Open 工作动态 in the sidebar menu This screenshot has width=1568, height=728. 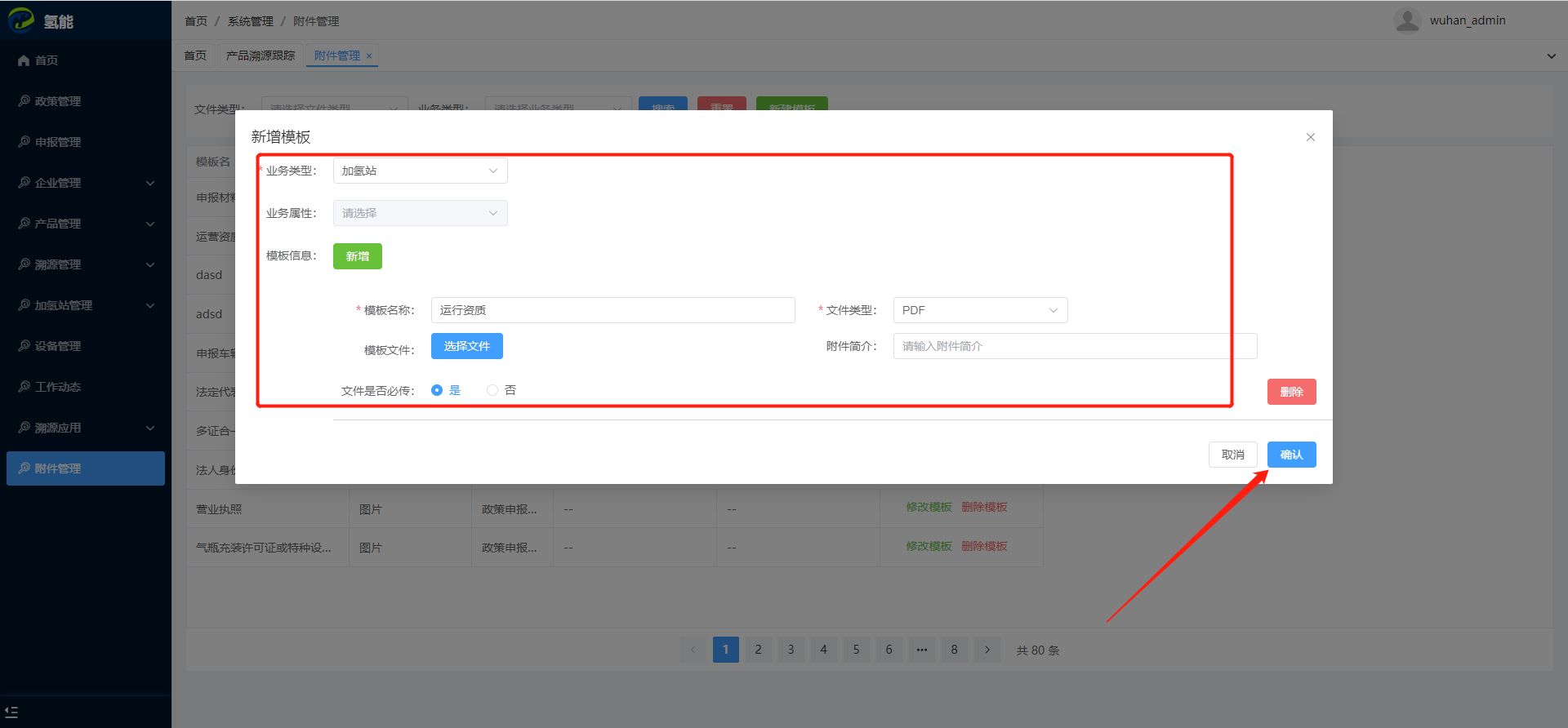pos(86,387)
